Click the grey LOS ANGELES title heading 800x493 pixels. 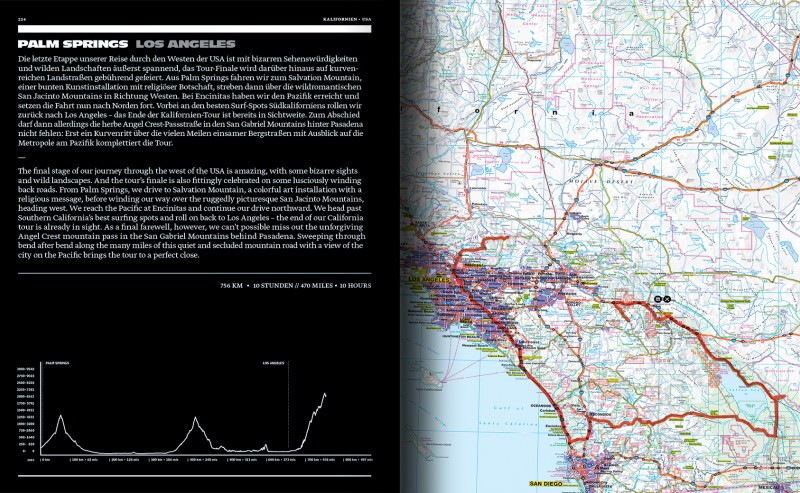tap(186, 44)
